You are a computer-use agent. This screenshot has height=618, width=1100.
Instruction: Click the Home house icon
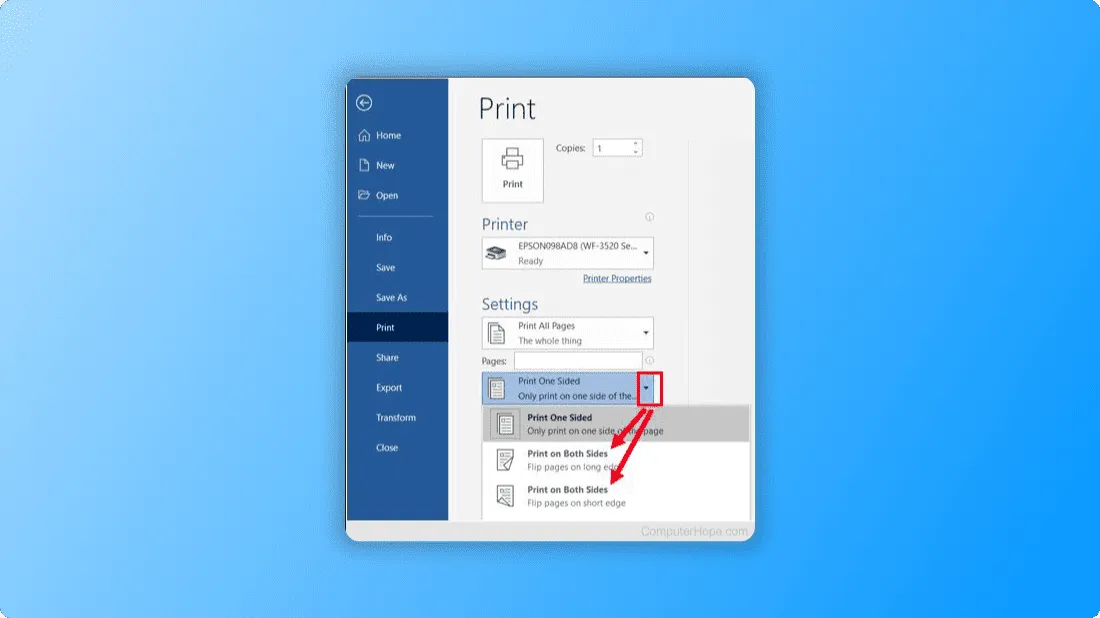[364, 135]
